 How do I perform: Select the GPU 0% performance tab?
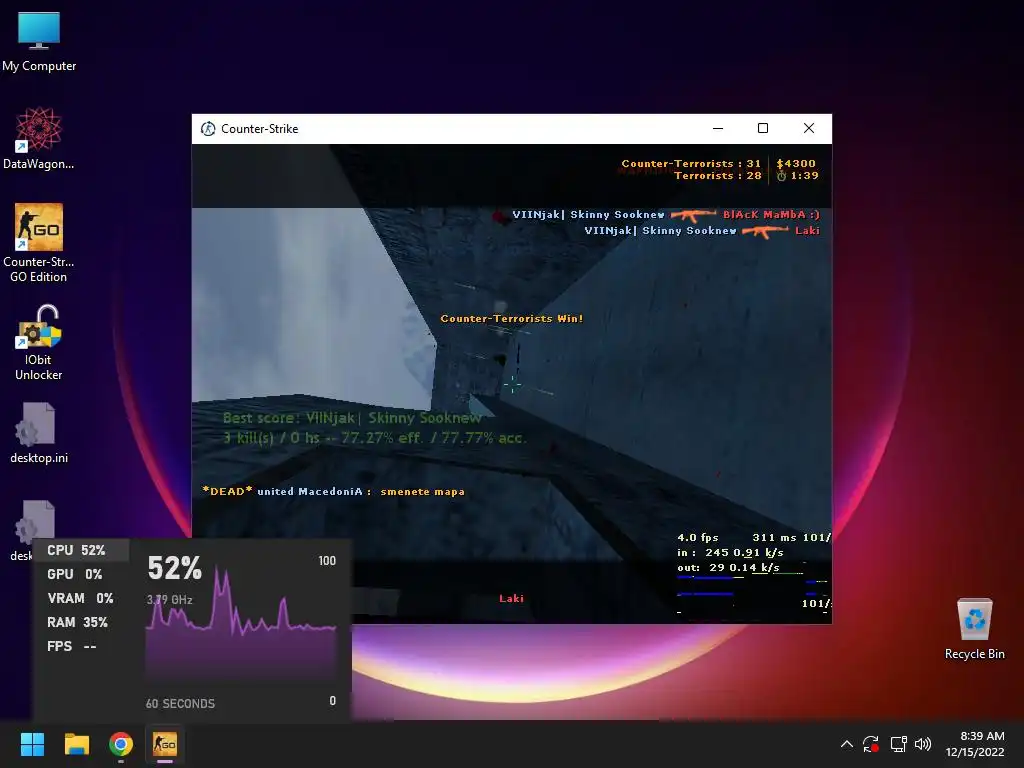point(81,574)
